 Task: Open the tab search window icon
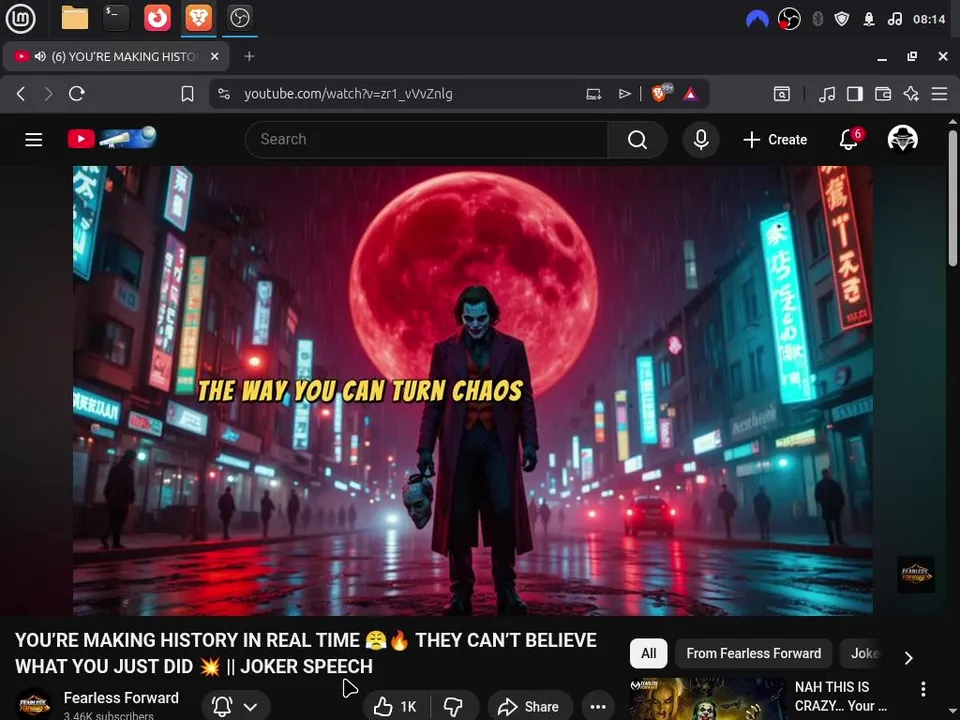(782, 94)
